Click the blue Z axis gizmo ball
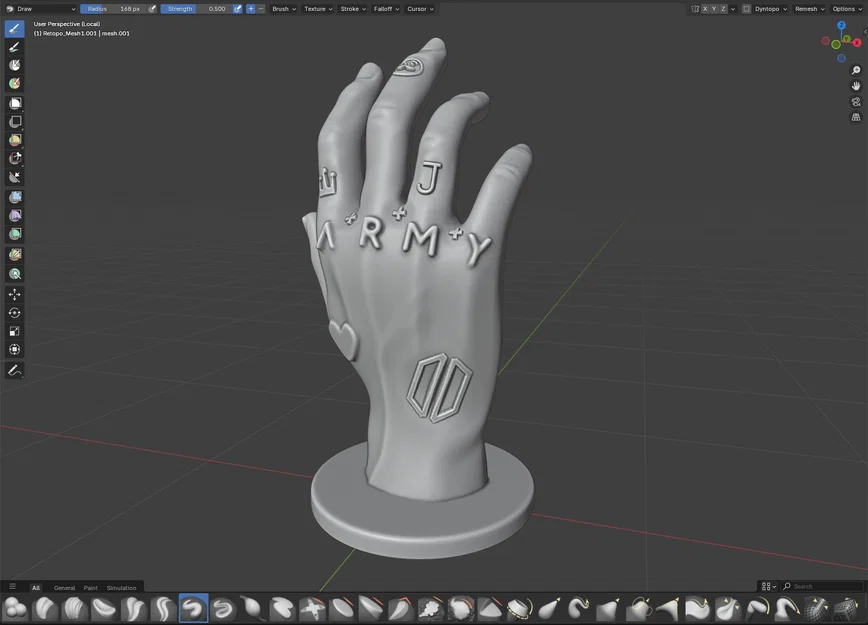The image size is (868, 625). (841, 25)
